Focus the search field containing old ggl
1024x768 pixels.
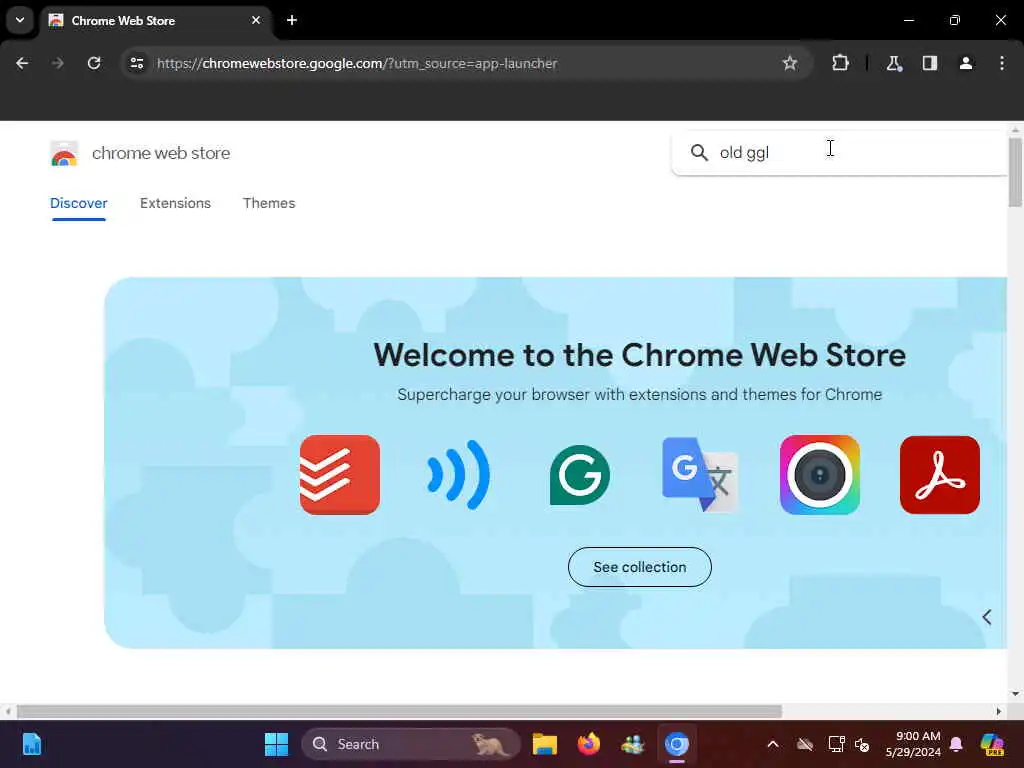tap(839, 153)
